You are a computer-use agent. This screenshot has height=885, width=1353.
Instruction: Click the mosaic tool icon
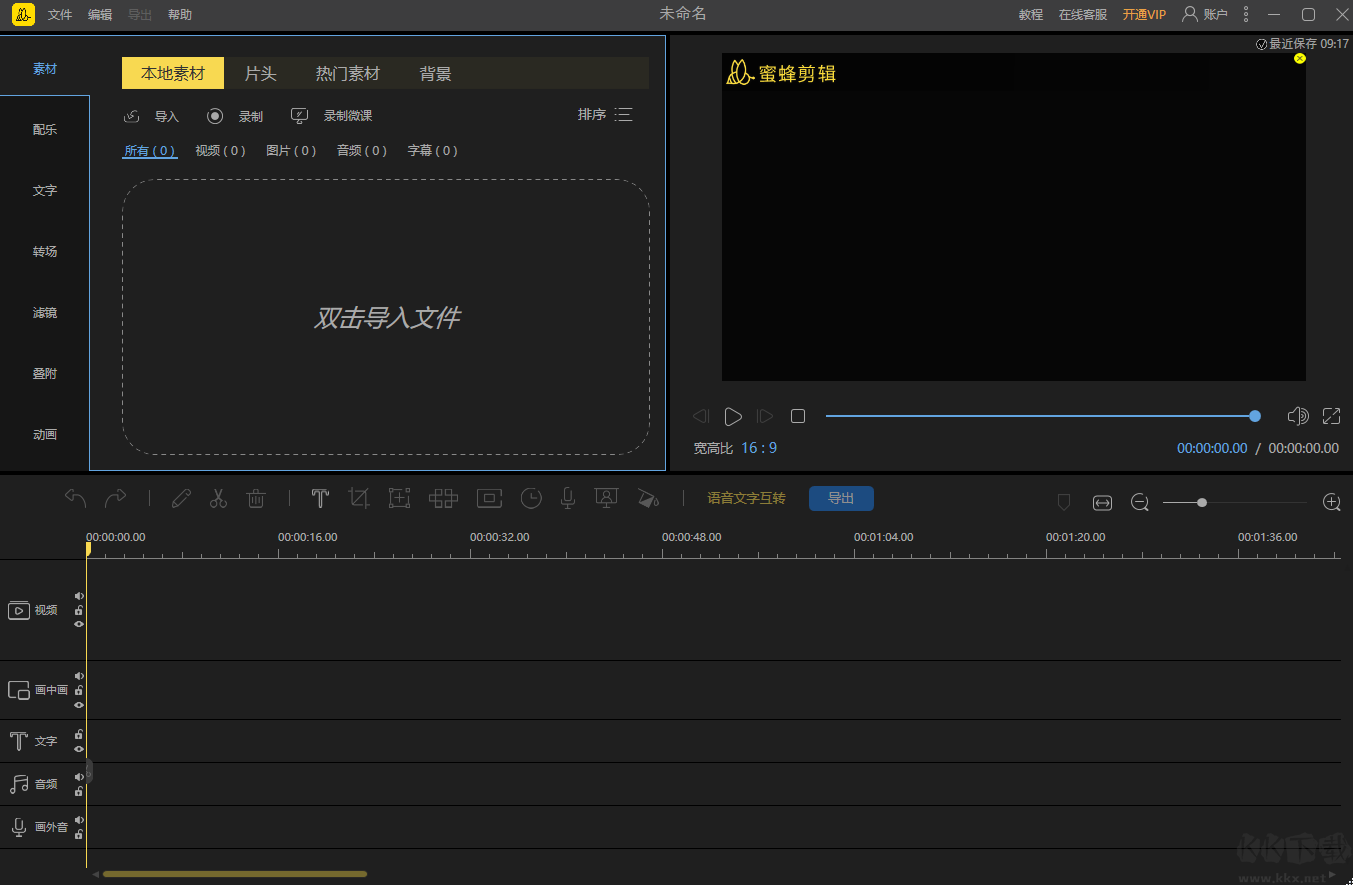click(x=443, y=498)
